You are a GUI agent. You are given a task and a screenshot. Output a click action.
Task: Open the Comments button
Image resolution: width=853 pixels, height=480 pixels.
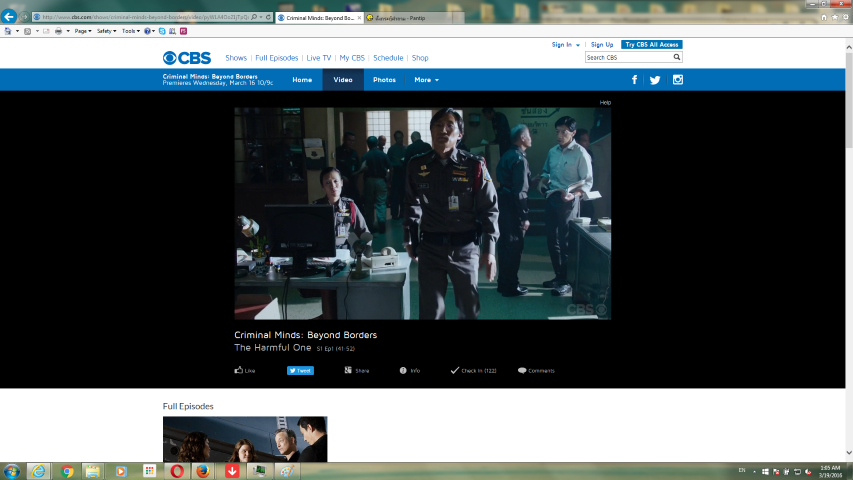pos(536,371)
